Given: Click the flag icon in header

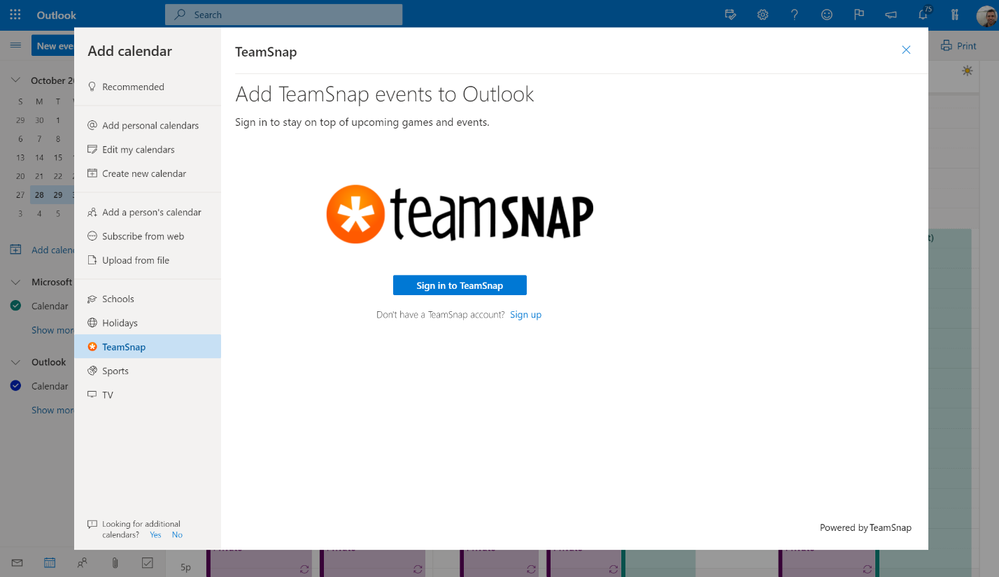Looking at the screenshot, I should (859, 15).
